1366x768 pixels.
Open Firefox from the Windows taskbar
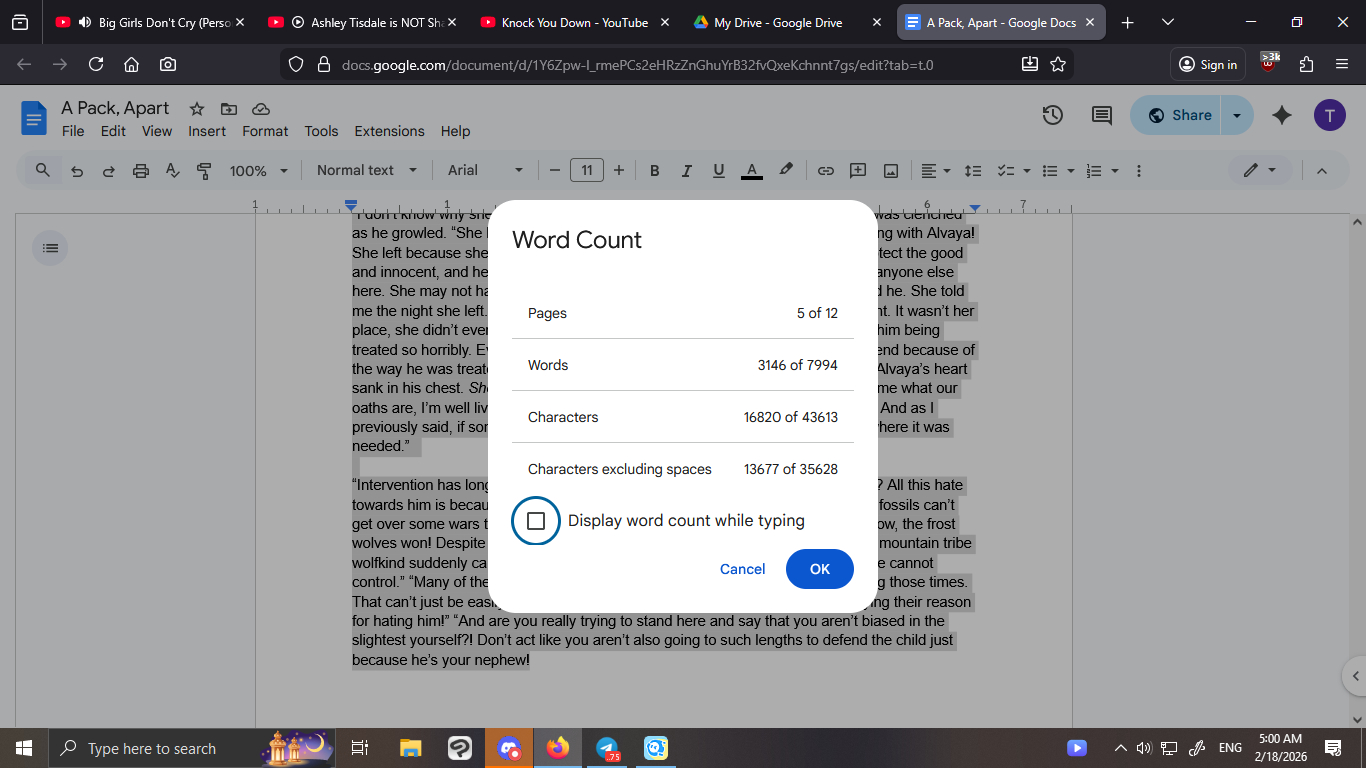point(558,748)
